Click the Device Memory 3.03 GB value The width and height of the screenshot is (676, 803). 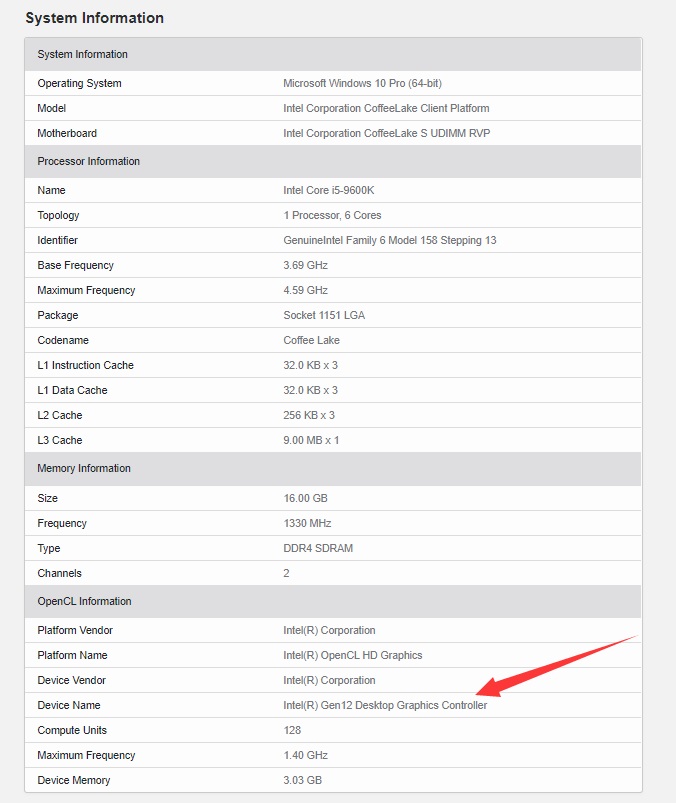click(303, 780)
